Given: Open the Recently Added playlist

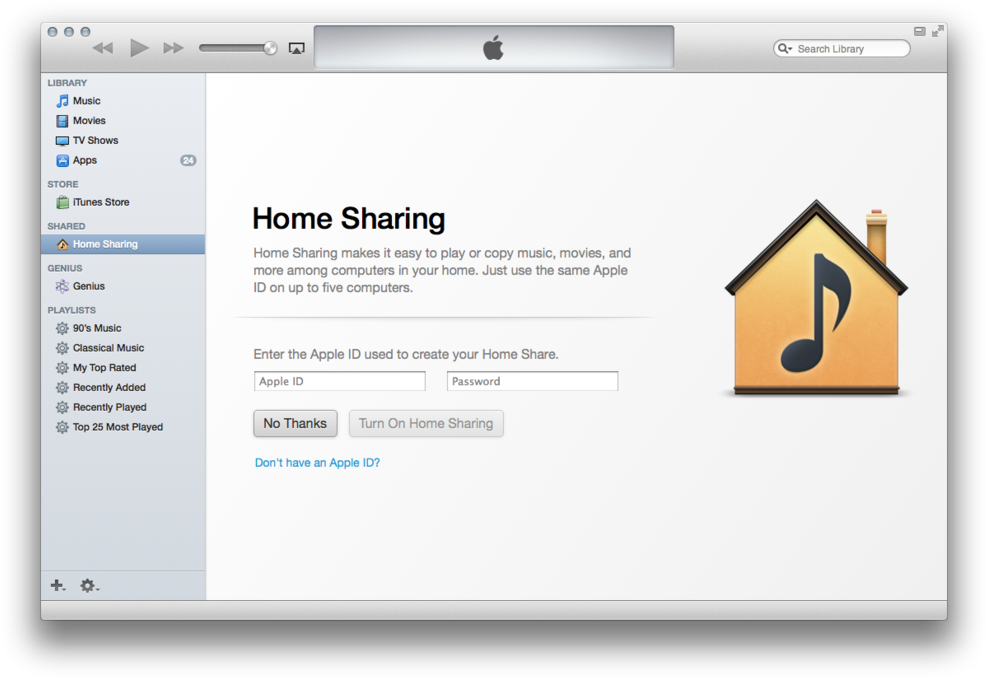Looking at the screenshot, I should coord(123,388).
